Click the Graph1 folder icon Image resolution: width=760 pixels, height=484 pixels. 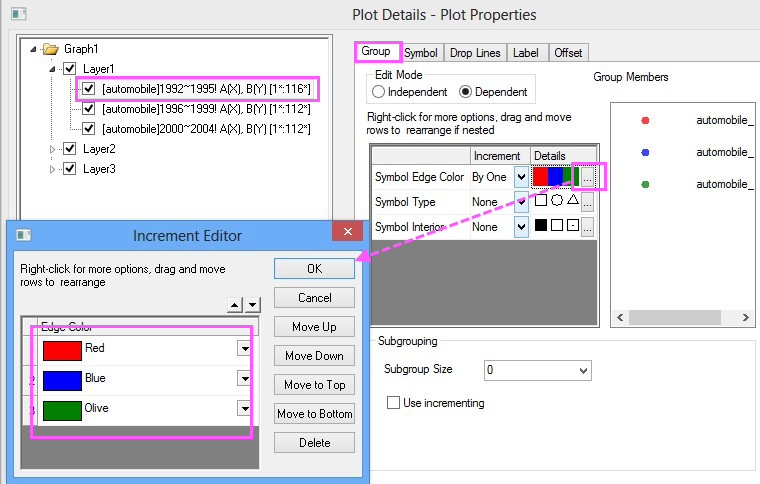51,48
